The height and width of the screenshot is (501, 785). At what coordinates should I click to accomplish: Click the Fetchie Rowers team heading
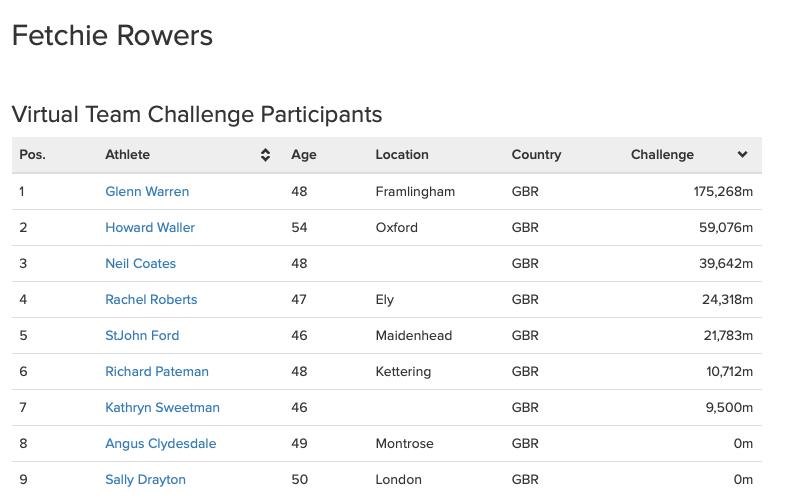pos(112,36)
